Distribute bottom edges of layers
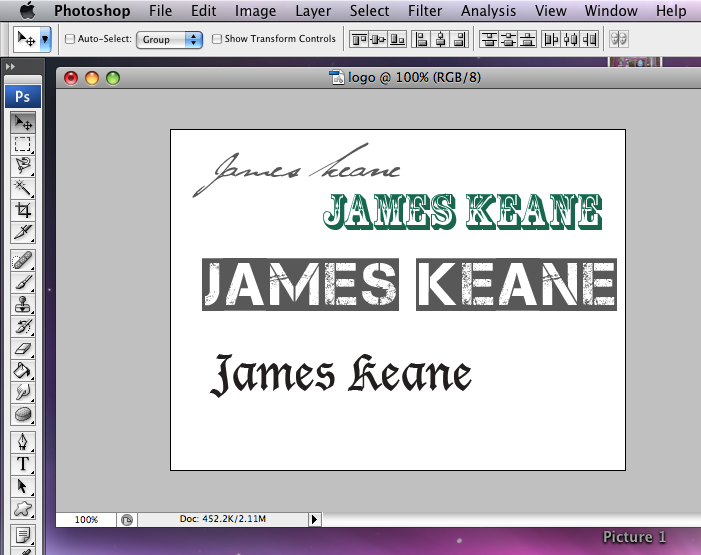This screenshot has width=701, height=555. (x=528, y=39)
